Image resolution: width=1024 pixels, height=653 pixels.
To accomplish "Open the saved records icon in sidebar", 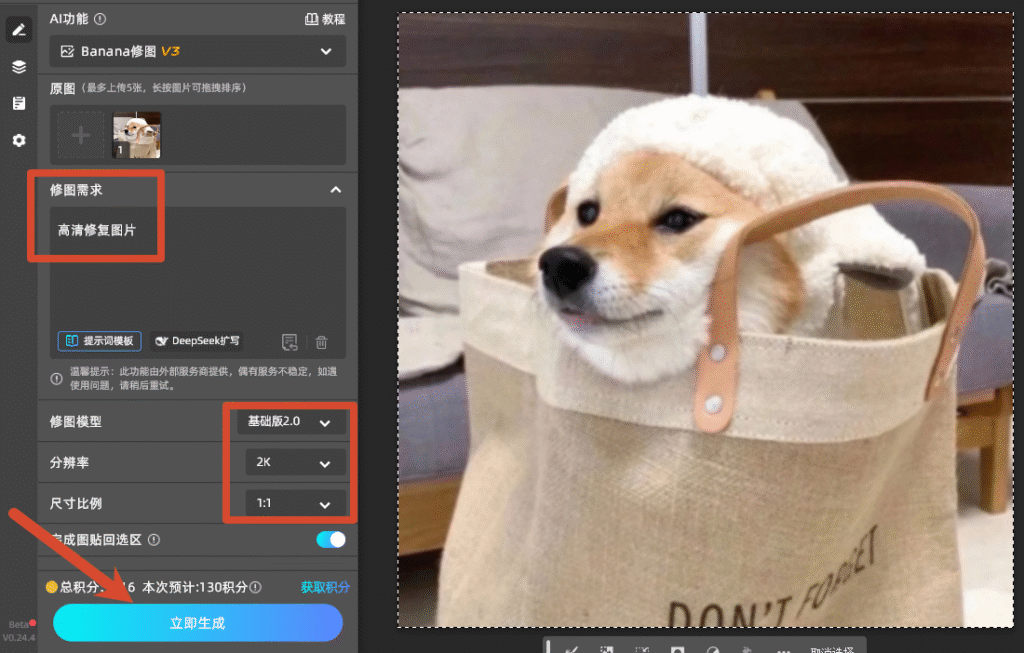I will pos(19,103).
